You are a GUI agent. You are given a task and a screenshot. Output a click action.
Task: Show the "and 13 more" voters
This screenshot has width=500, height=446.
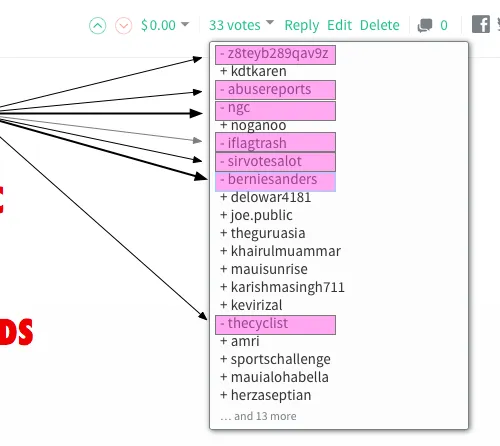258,416
